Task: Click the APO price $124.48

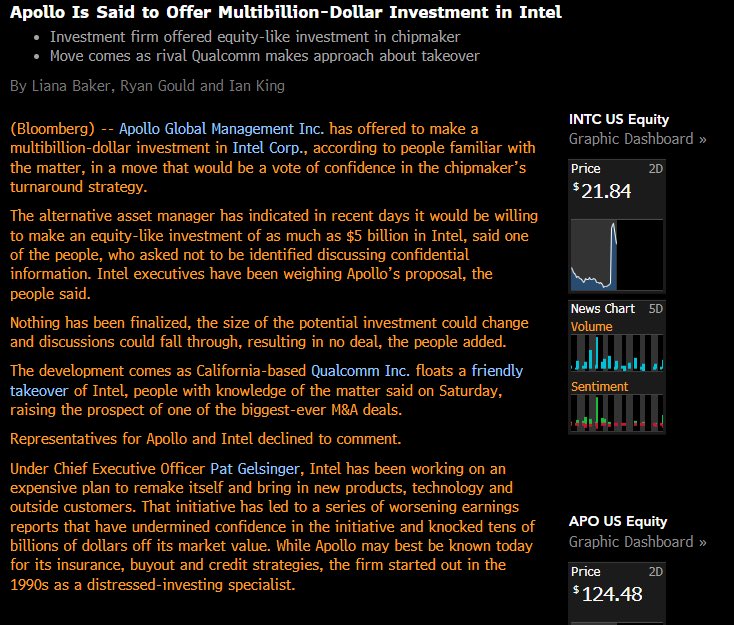Action: click(608, 594)
